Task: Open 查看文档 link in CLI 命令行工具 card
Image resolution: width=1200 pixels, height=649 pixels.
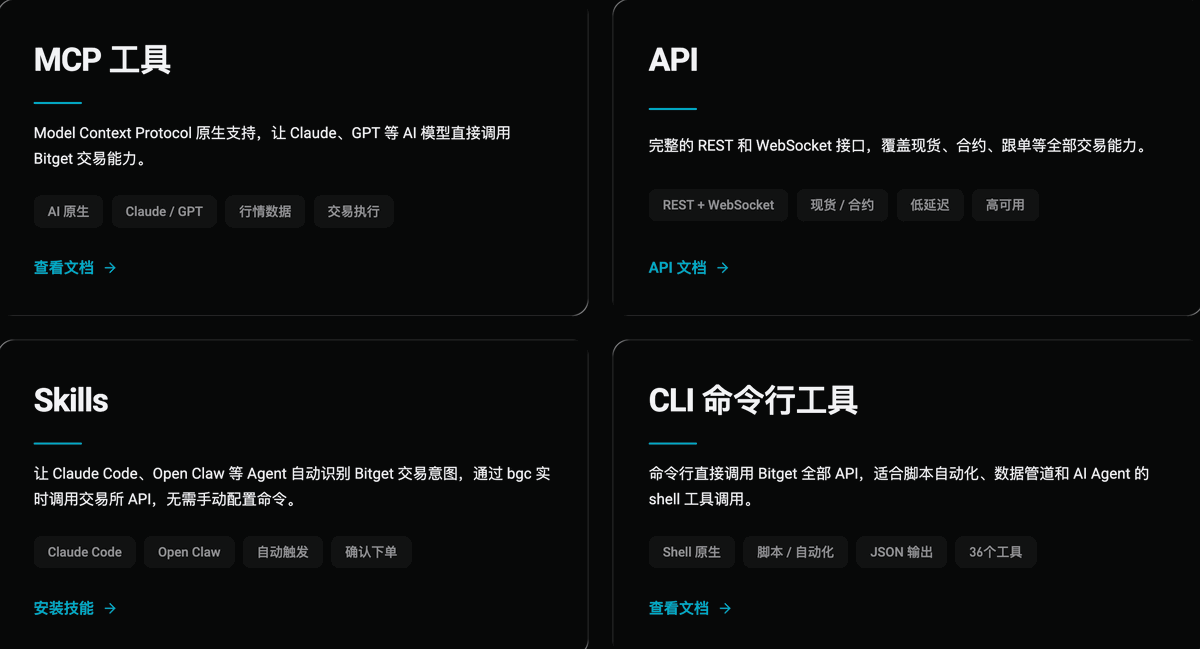Action: 678,608
